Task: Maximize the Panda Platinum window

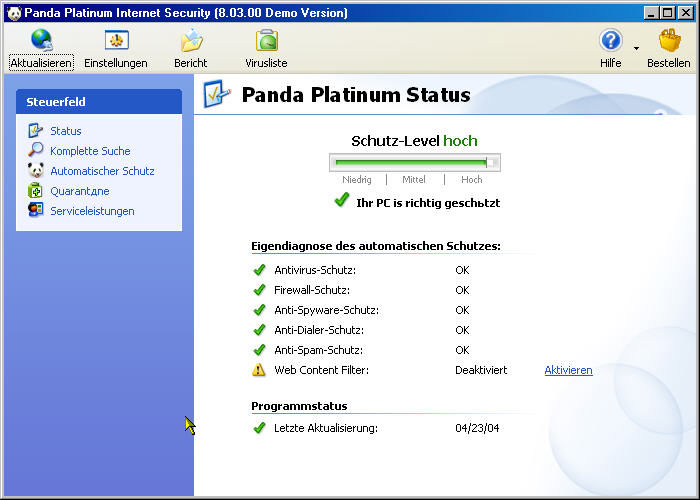Action: 667,12
